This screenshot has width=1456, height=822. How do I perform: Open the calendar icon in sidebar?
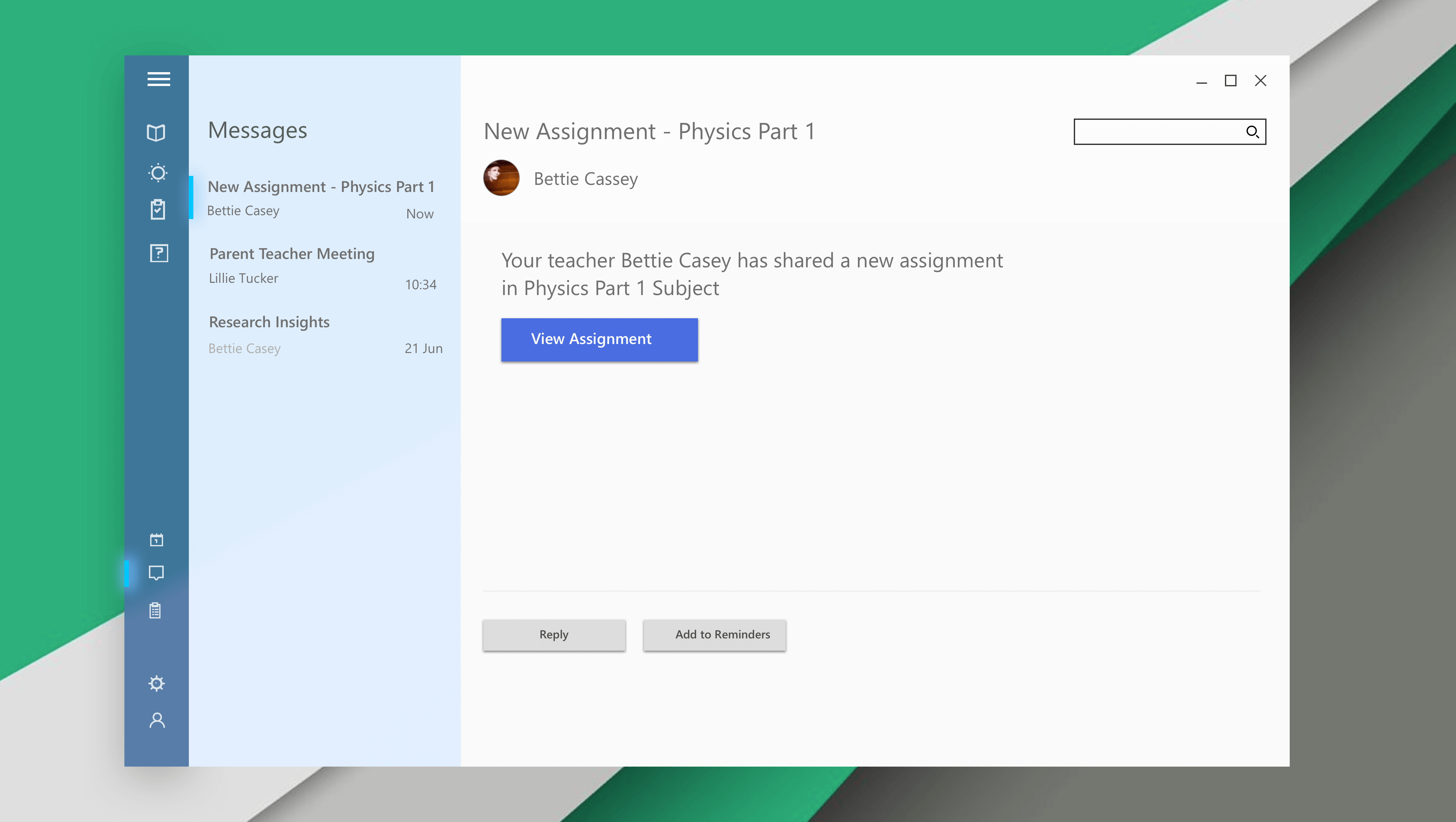157,540
